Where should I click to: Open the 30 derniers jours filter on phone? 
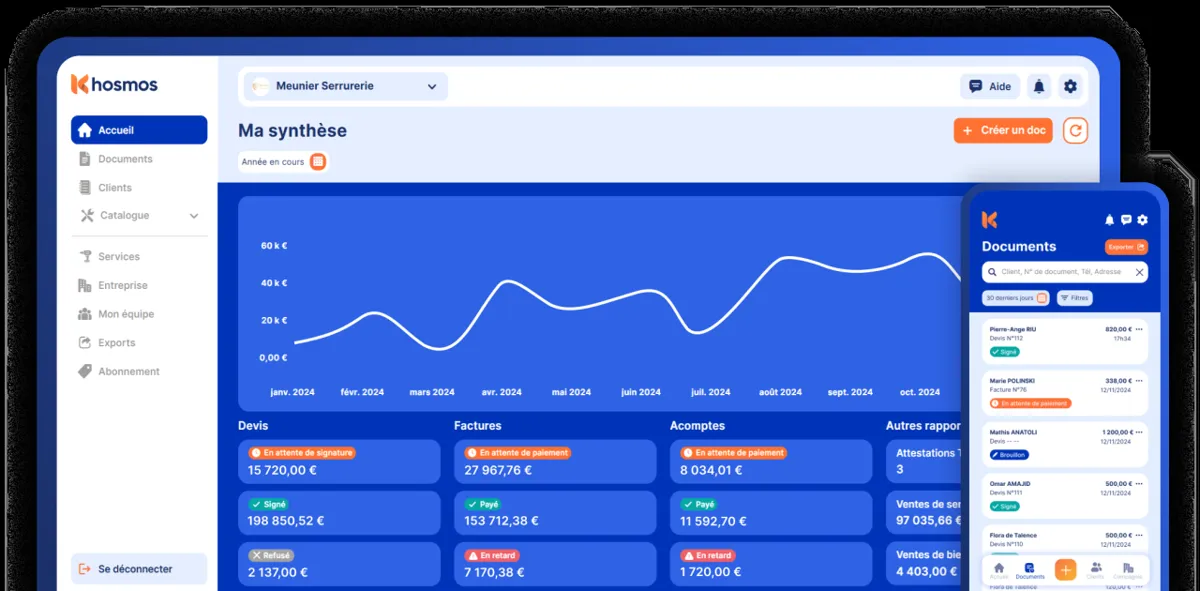(1015, 298)
